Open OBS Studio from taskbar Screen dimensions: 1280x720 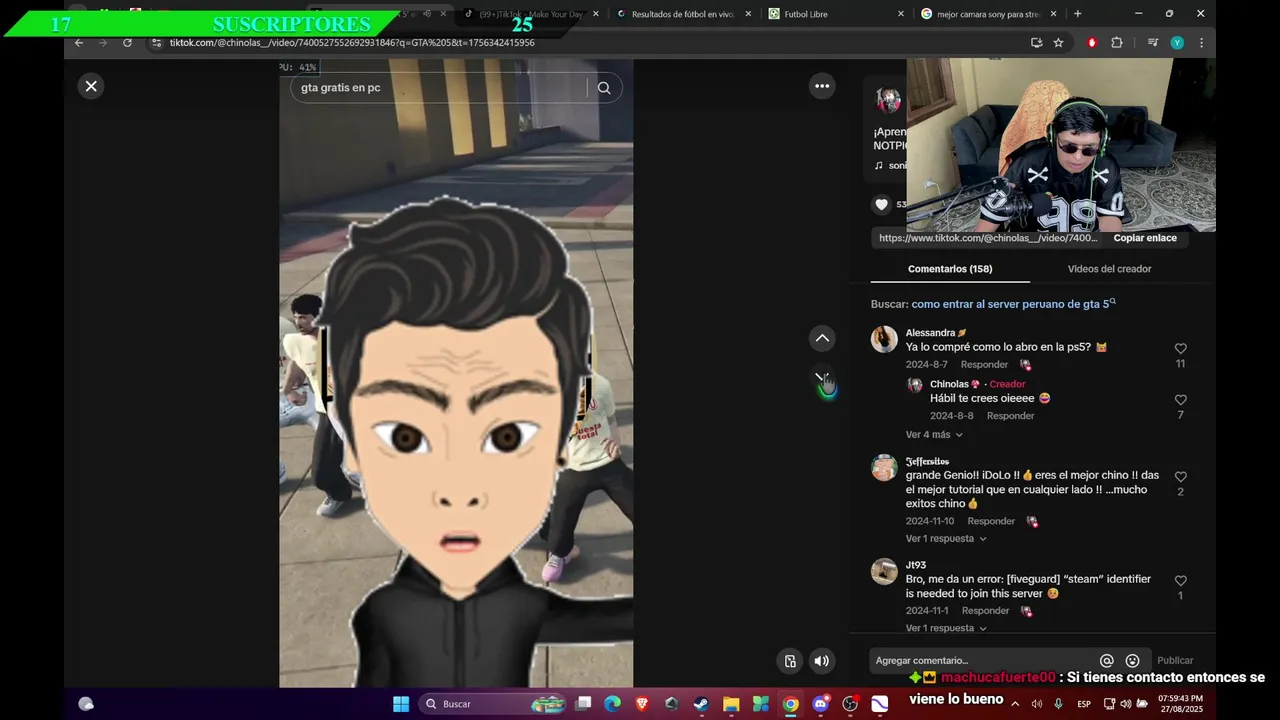pyautogui.click(x=850, y=704)
